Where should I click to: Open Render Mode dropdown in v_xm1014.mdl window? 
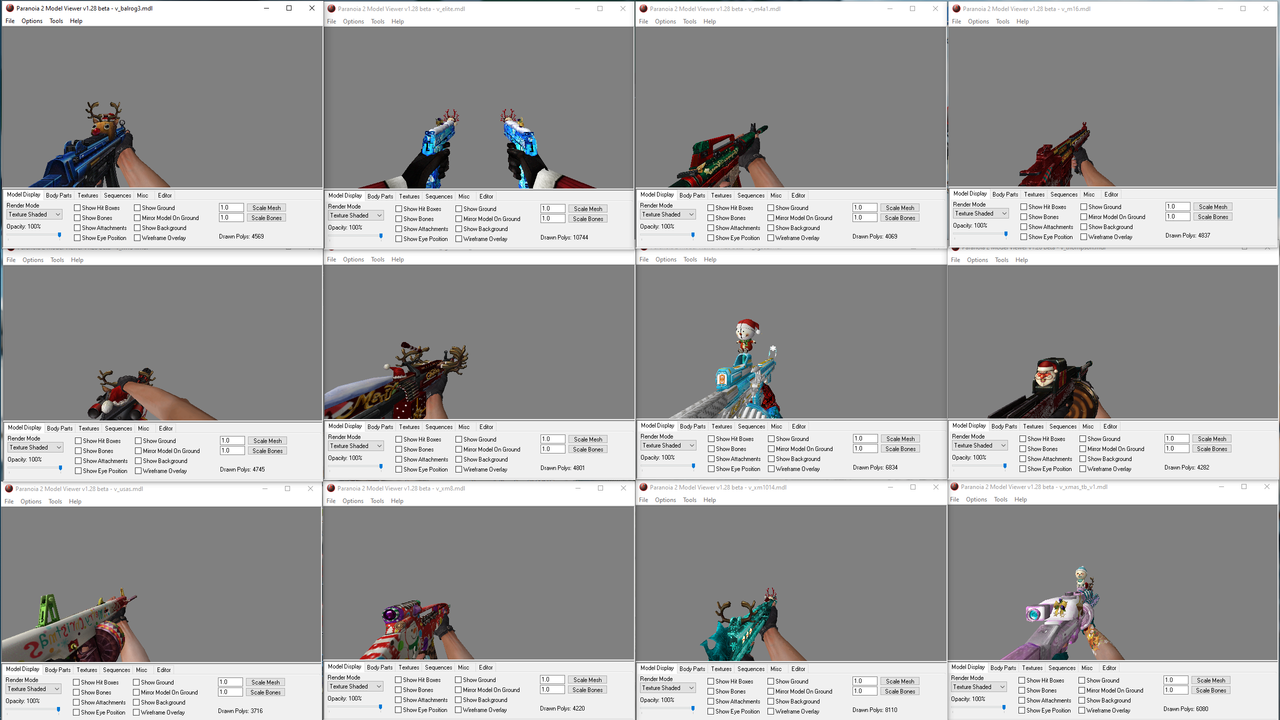click(x=668, y=688)
